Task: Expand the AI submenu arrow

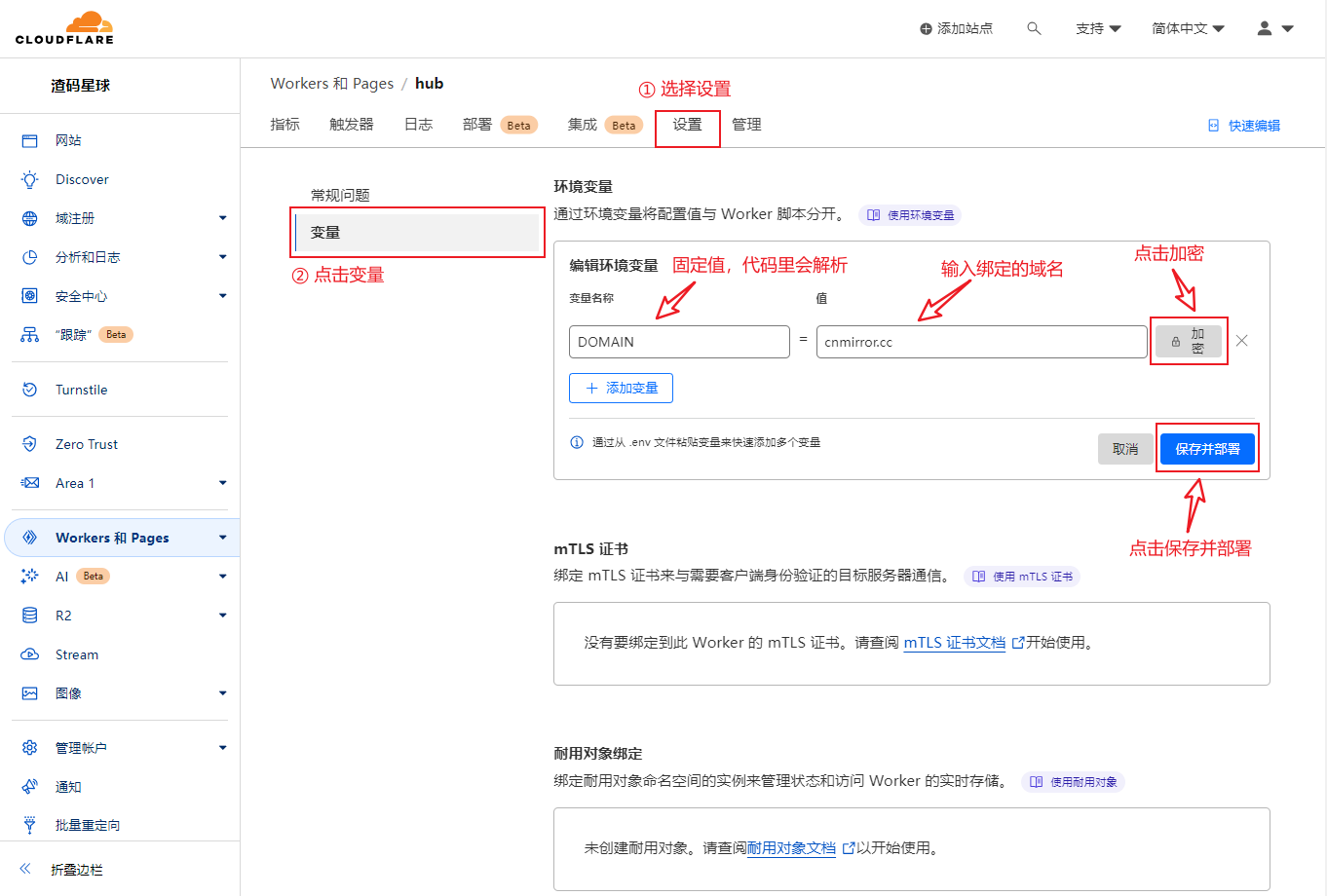Action: pyautogui.click(x=222, y=577)
